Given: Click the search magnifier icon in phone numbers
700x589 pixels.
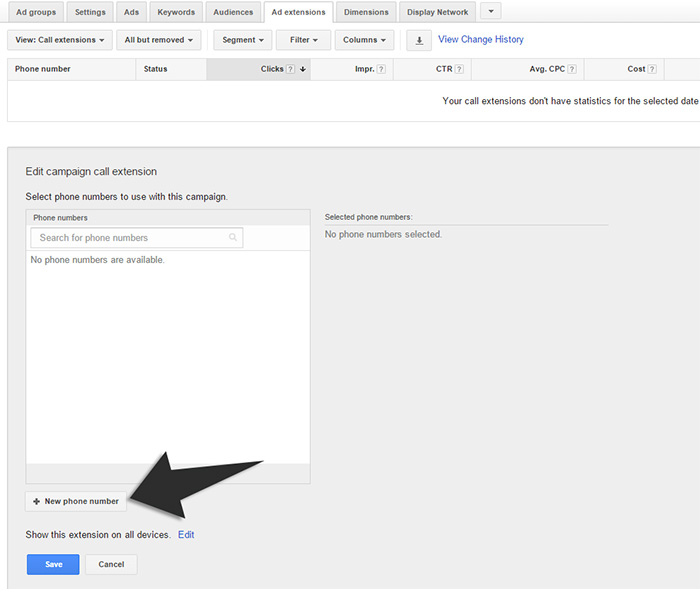Looking at the screenshot, I should [233, 238].
